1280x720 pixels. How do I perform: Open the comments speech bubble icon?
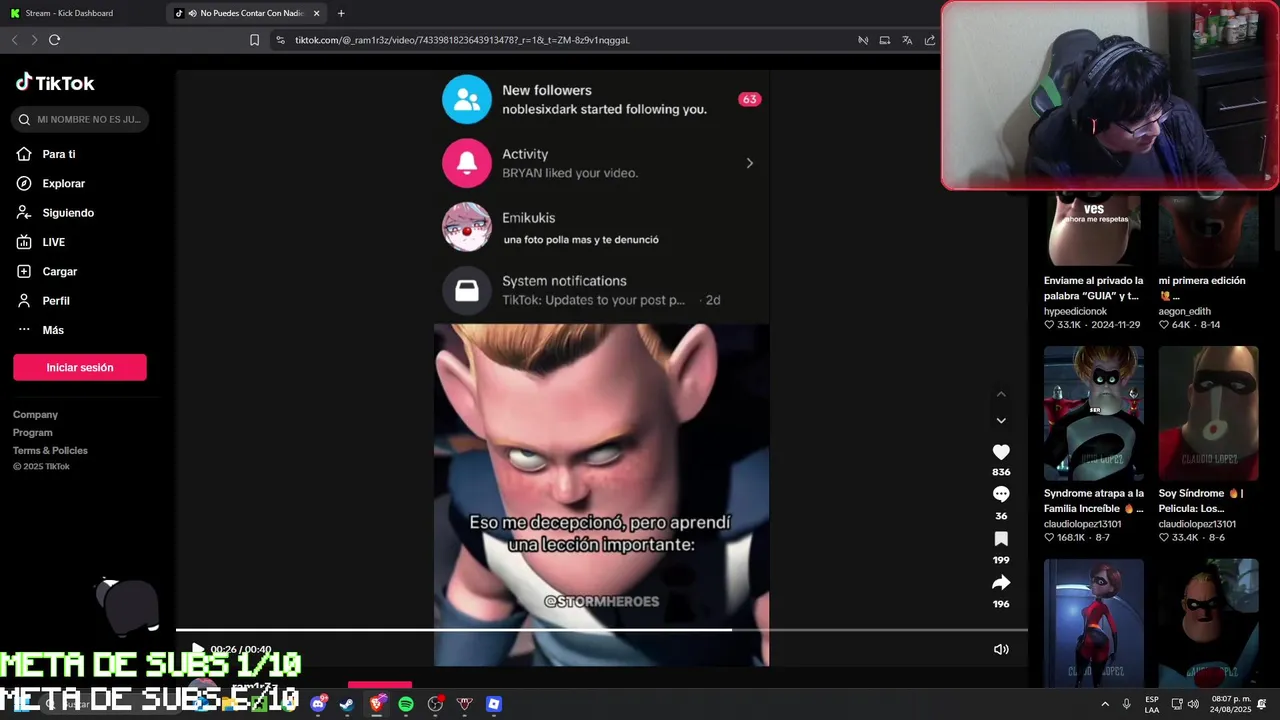(1001, 494)
